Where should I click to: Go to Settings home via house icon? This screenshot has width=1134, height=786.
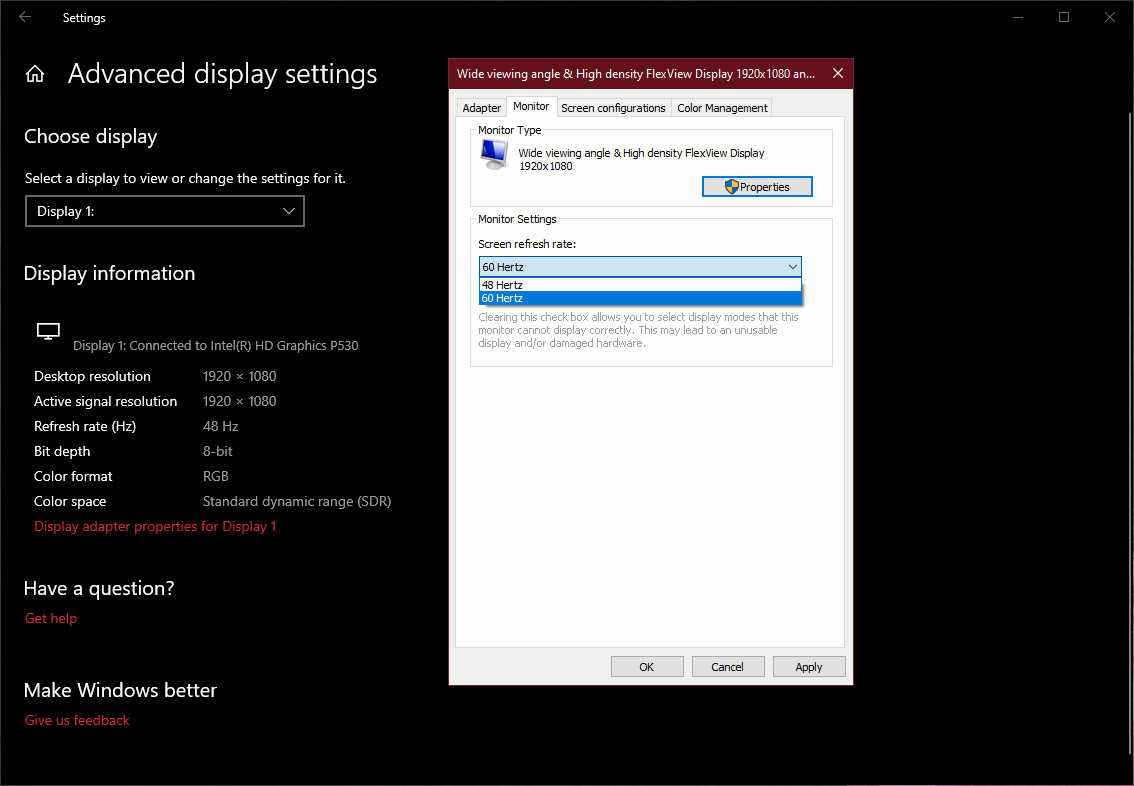pyautogui.click(x=35, y=74)
